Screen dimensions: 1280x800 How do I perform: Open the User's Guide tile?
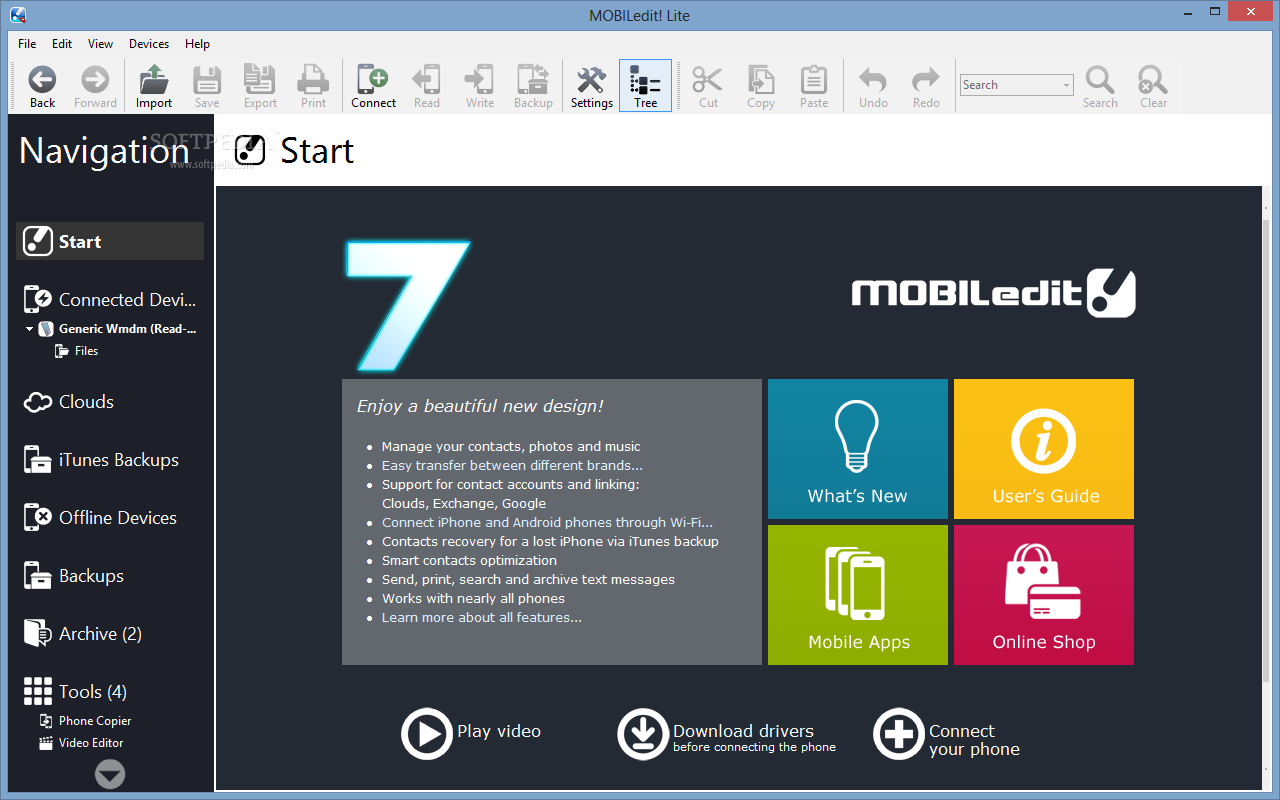pyautogui.click(x=1043, y=448)
